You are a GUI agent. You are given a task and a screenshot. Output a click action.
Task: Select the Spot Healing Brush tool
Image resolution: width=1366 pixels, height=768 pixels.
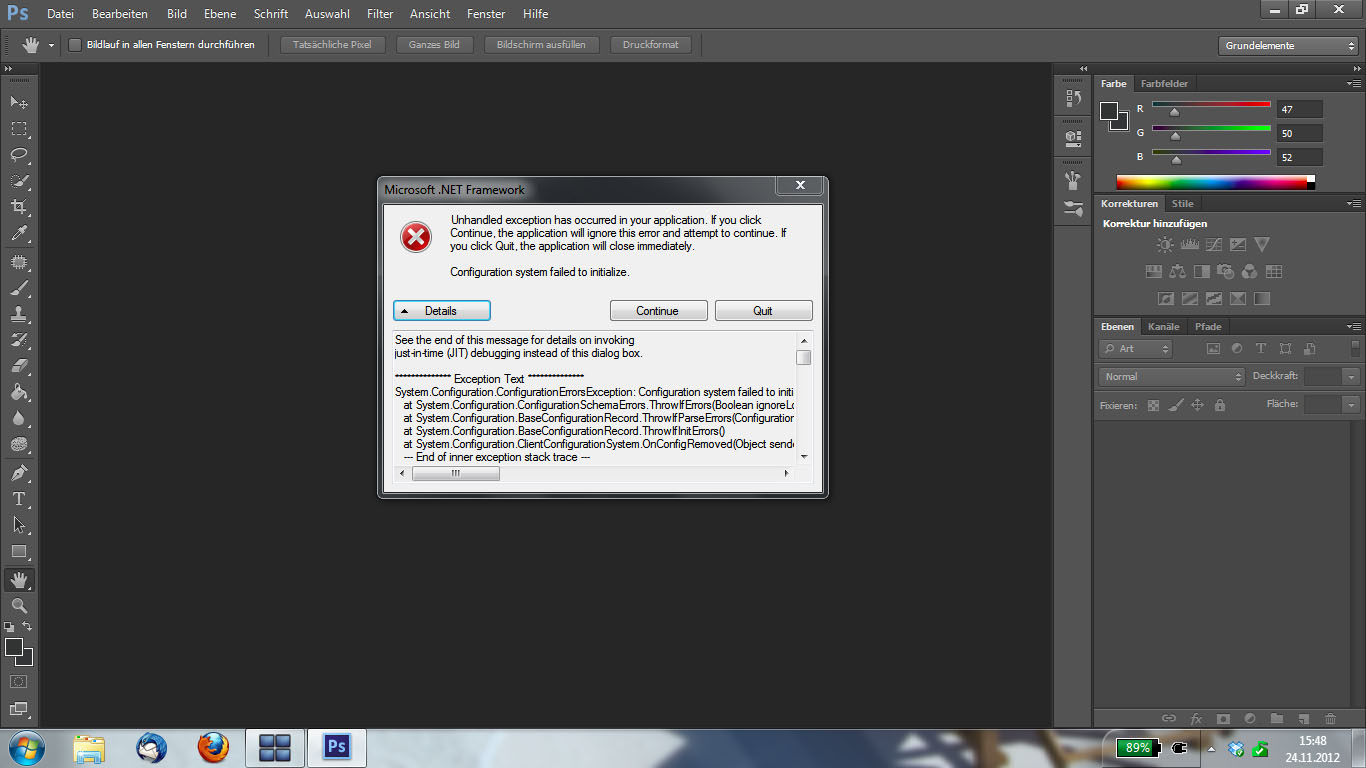pyautogui.click(x=19, y=262)
